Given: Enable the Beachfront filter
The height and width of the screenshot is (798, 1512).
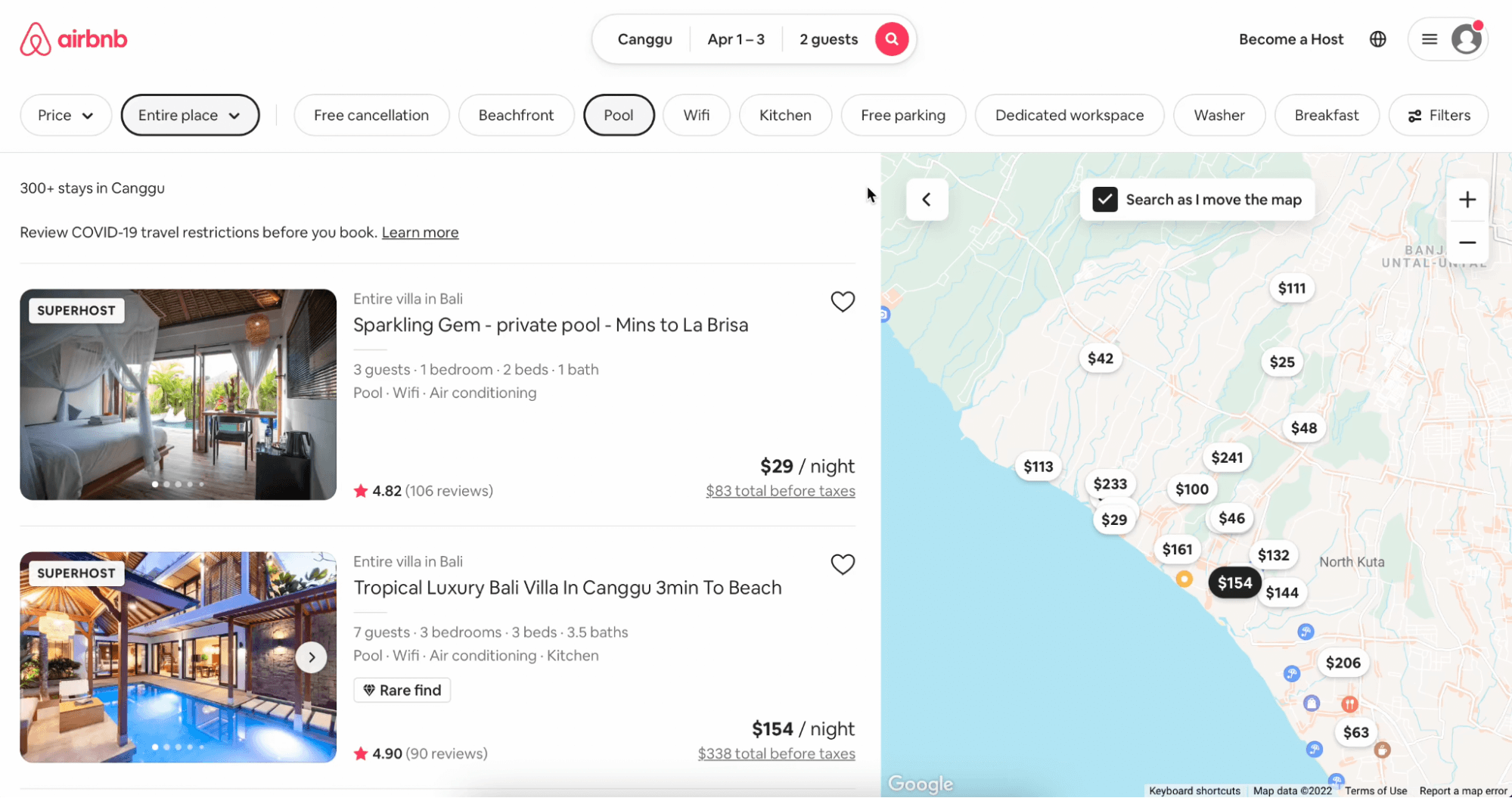Looking at the screenshot, I should (x=516, y=115).
